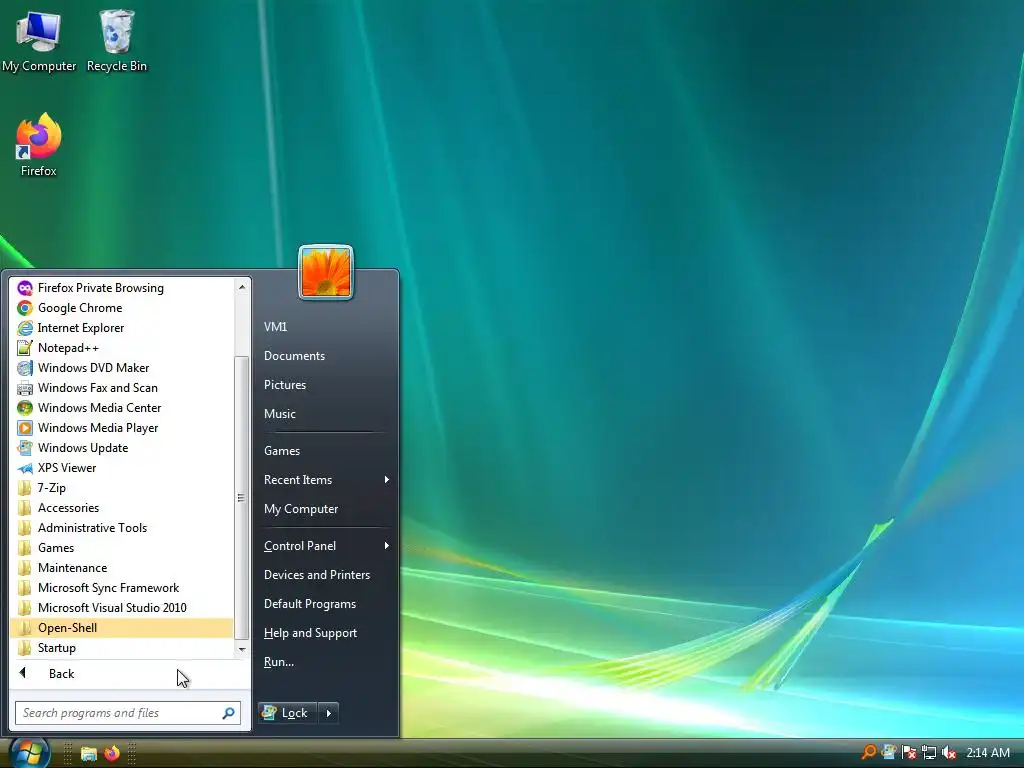Click the user account flower picture
Viewport: 1024px width, 768px height.
click(x=326, y=272)
